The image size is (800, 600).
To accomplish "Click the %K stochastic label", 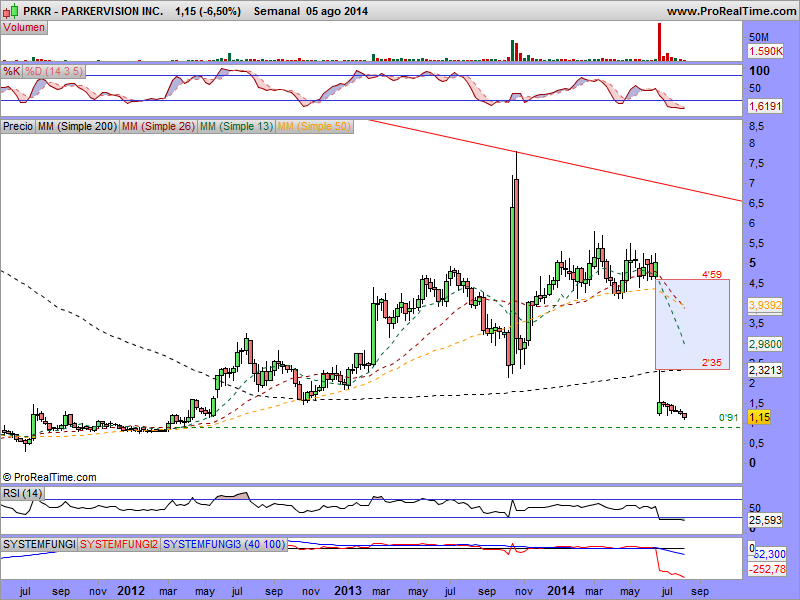I will (x=11, y=71).
